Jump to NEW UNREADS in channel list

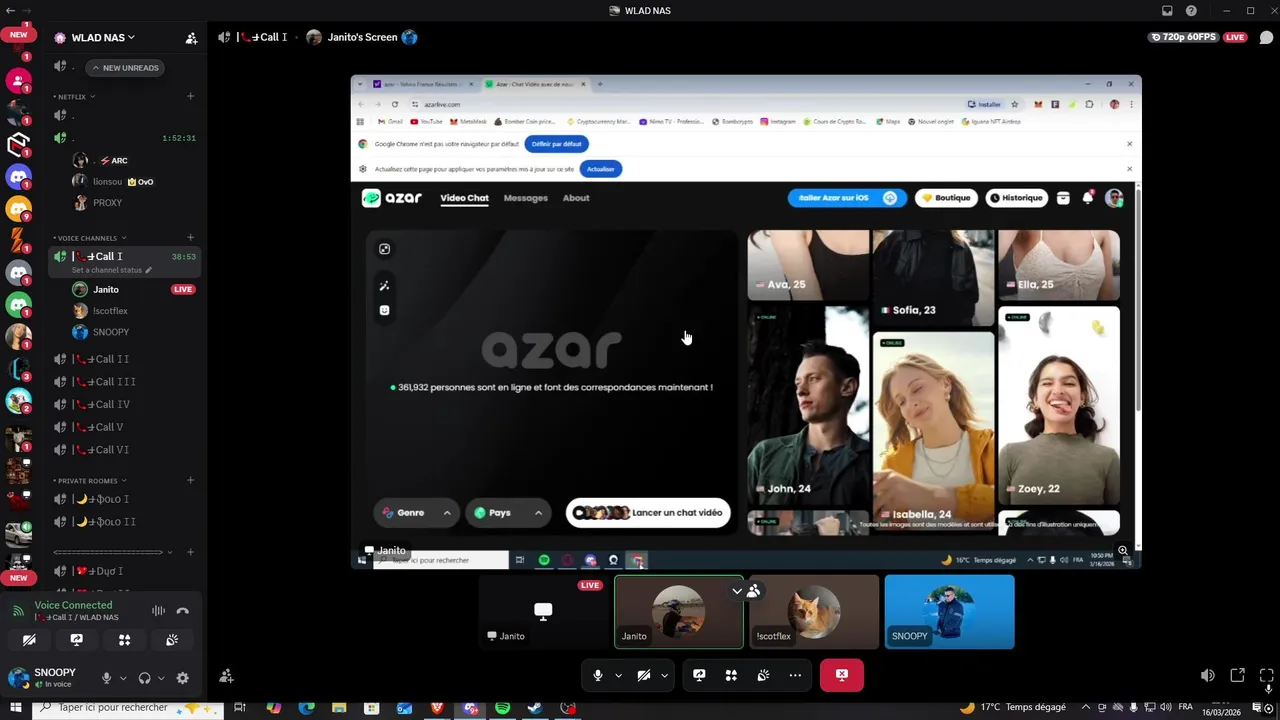[125, 68]
